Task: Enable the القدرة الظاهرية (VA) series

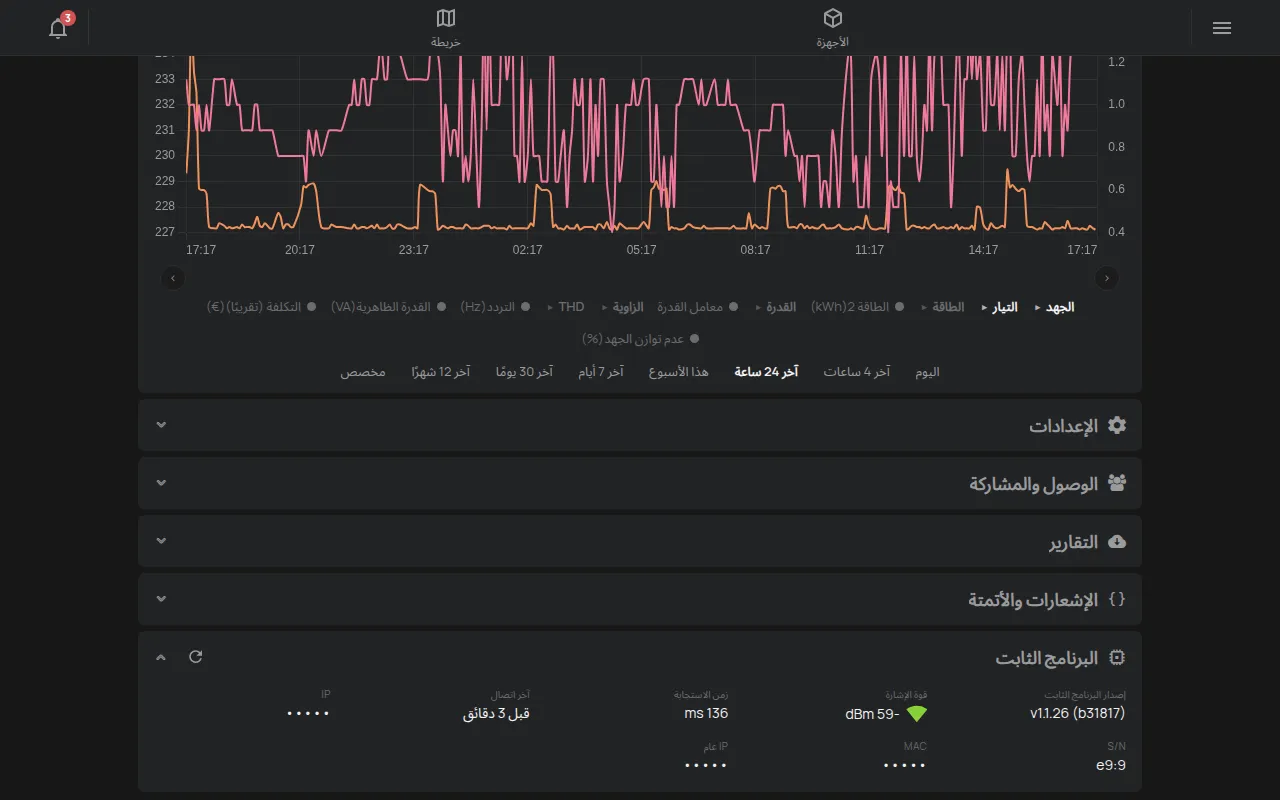Action: 388,307
